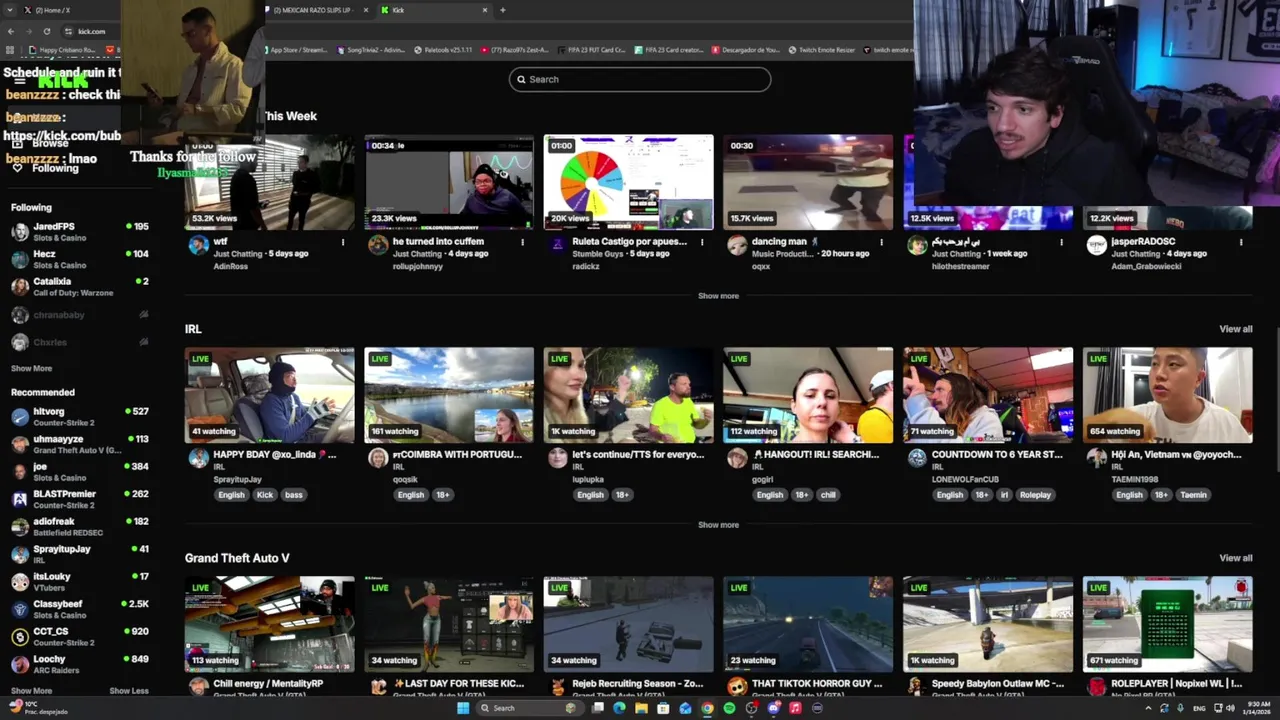Click the kick.com address bar

[x=92, y=31]
